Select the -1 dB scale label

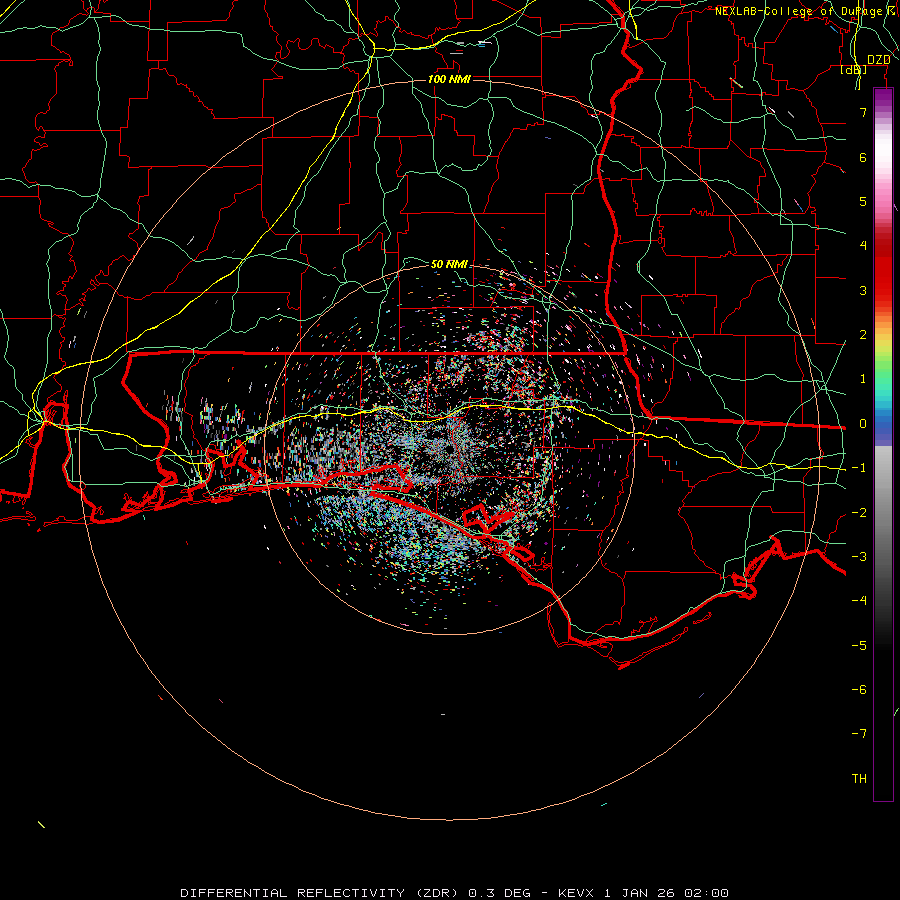point(859,468)
